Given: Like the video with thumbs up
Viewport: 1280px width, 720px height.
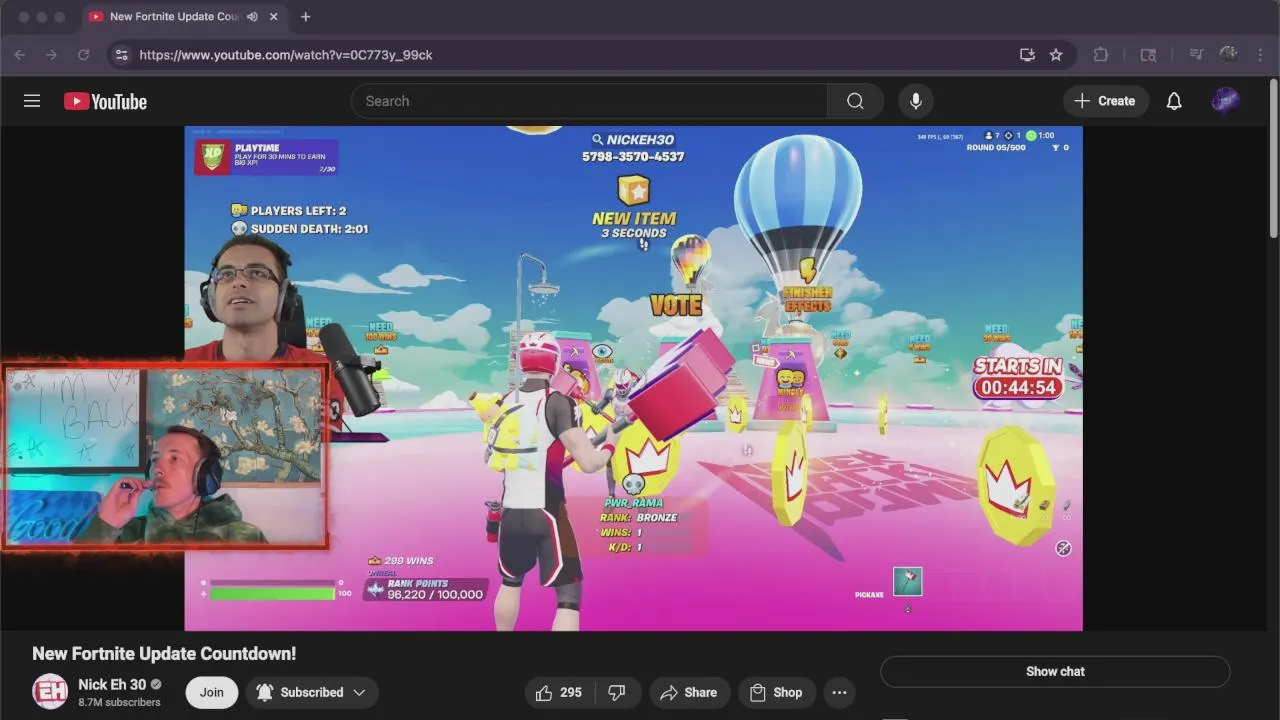Looking at the screenshot, I should [x=559, y=692].
